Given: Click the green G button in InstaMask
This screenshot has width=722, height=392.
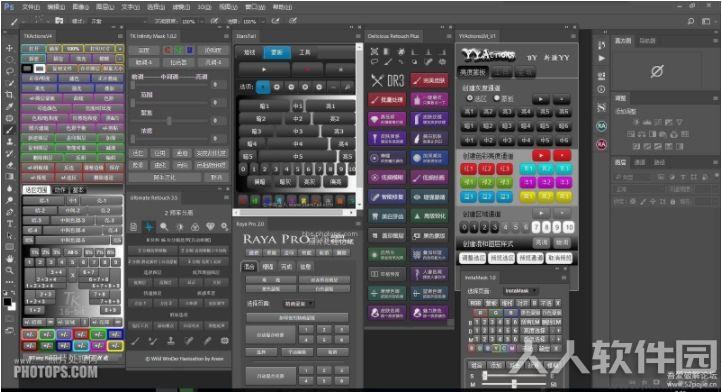Looking at the screenshot, I should coord(495,313).
